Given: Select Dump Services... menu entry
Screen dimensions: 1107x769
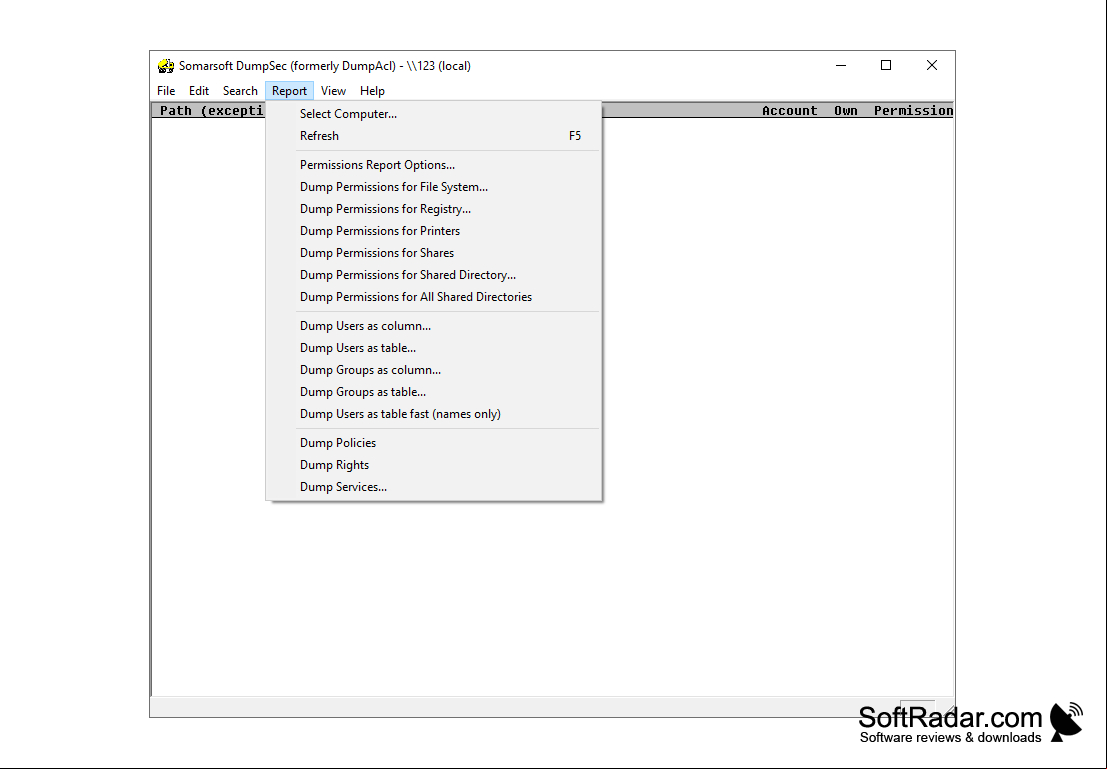Looking at the screenshot, I should click(x=433, y=487).
